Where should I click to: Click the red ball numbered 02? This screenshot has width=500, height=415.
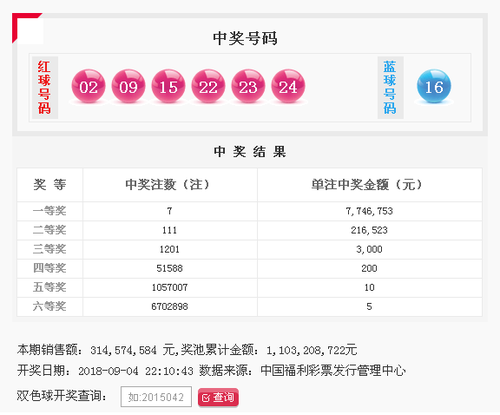(88, 86)
